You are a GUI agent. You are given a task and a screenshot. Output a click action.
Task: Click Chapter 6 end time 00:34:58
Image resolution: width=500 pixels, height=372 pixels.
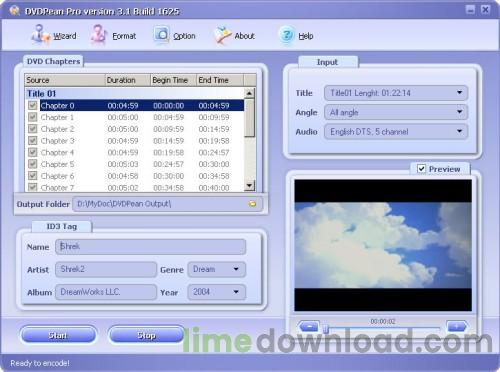coord(214,176)
